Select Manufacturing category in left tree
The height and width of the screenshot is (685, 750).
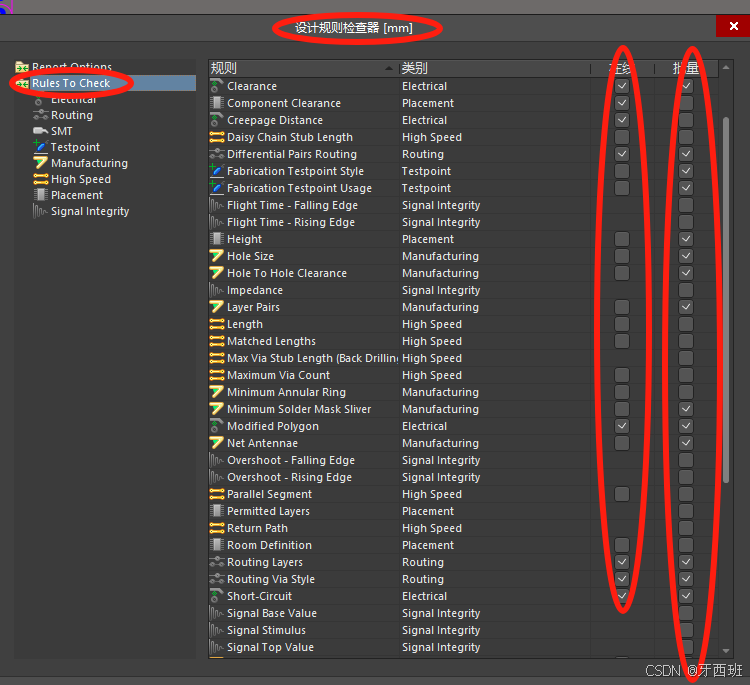pyautogui.click(x=89, y=163)
